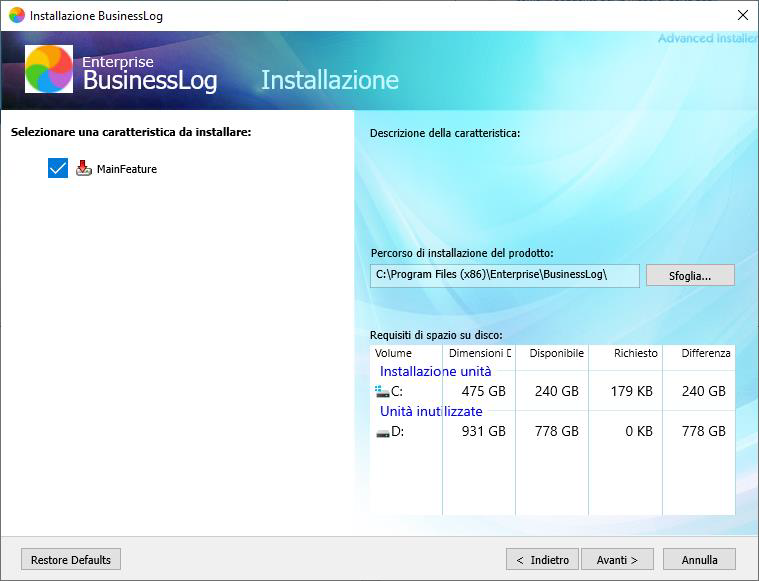This screenshot has height=581, width=759.
Task: Click the D: drive icon
Action: pos(382,432)
